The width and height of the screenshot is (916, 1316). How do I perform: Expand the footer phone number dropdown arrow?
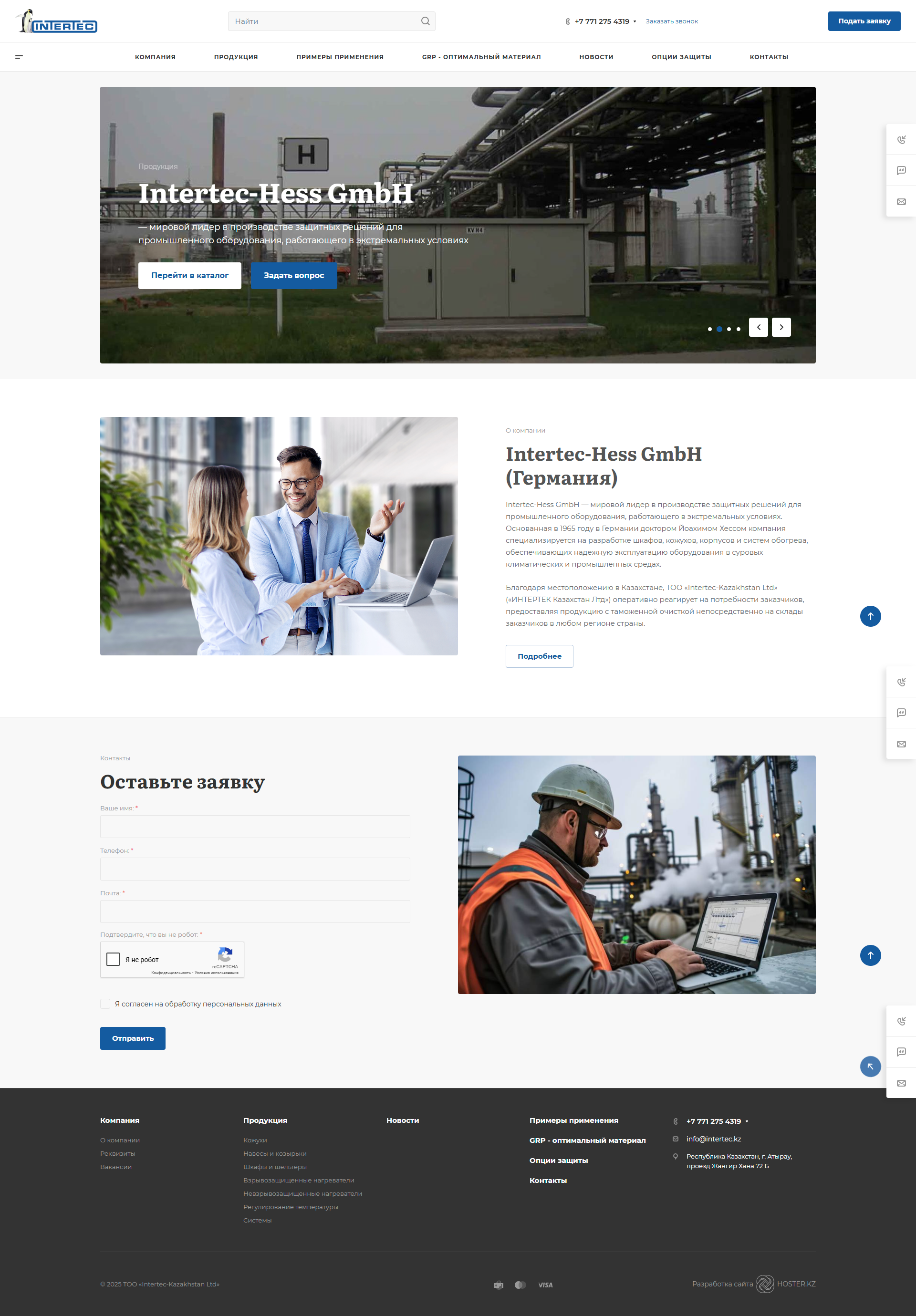[x=746, y=1121]
